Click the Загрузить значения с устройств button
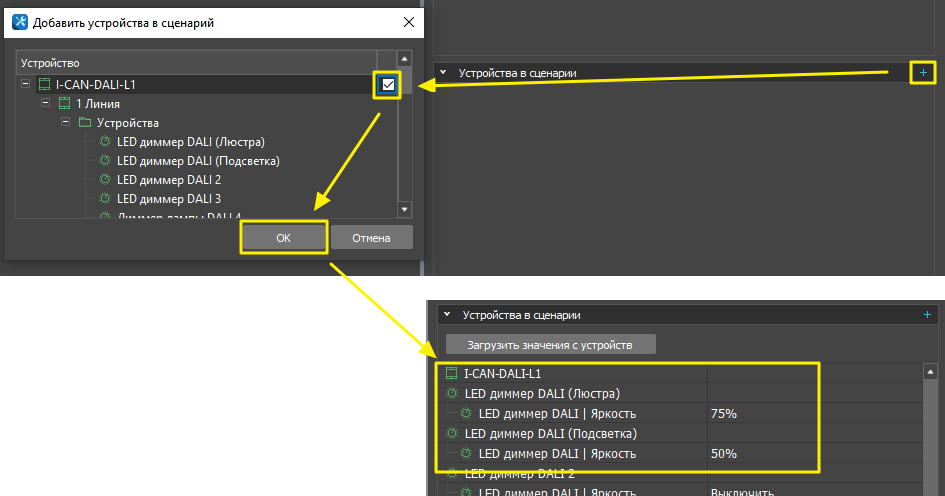This screenshot has height=496, width=945. (550, 345)
